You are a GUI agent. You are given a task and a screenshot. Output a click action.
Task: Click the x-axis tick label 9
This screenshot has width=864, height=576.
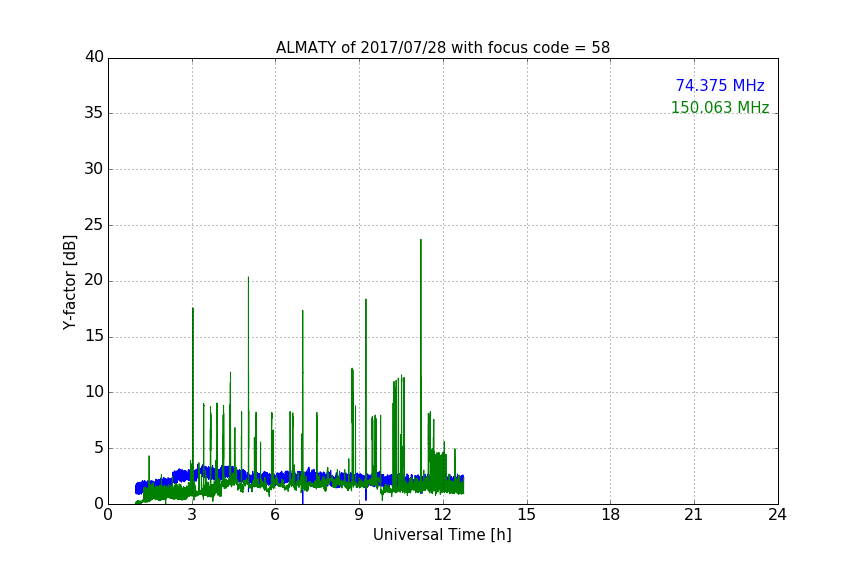click(x=359, y=515)
